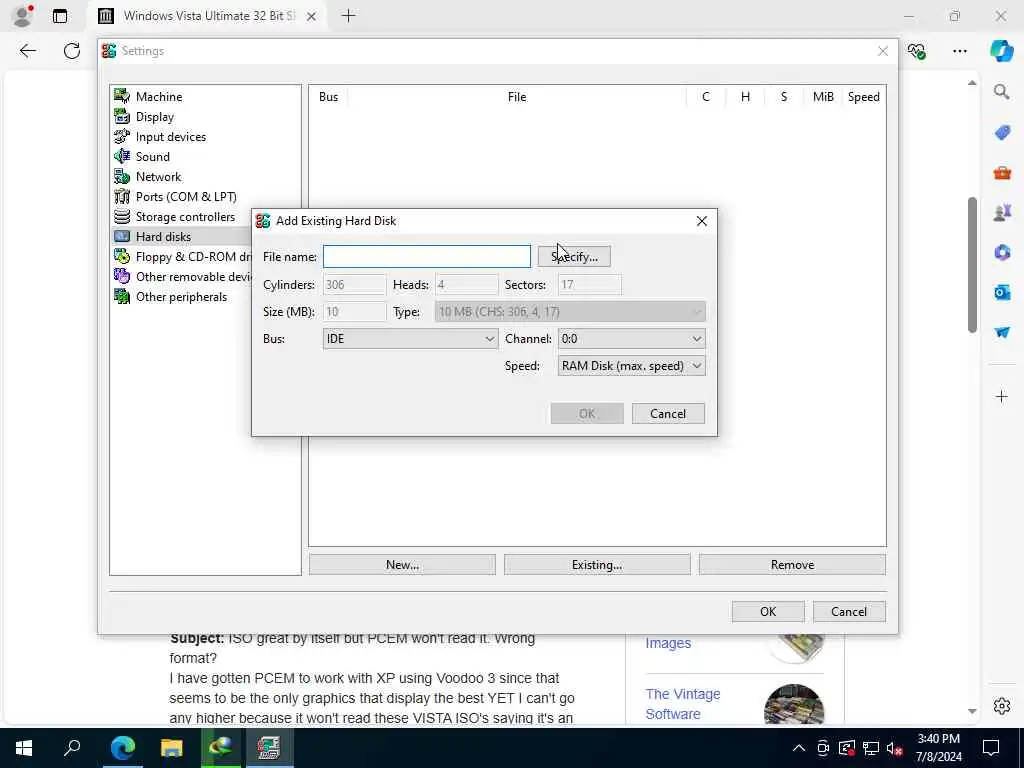Click the Specify... file button
The height and width of the screenshot is (768, 1024).
pyautogui.click(x=574, y=257)
